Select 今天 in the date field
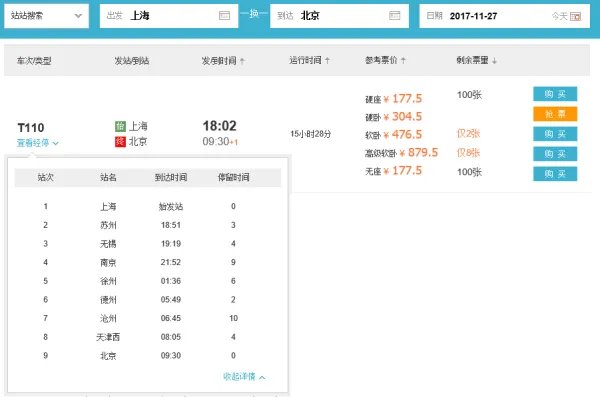Screen dimensions: 600x397 pyautogui.click(x=559, y=16)
